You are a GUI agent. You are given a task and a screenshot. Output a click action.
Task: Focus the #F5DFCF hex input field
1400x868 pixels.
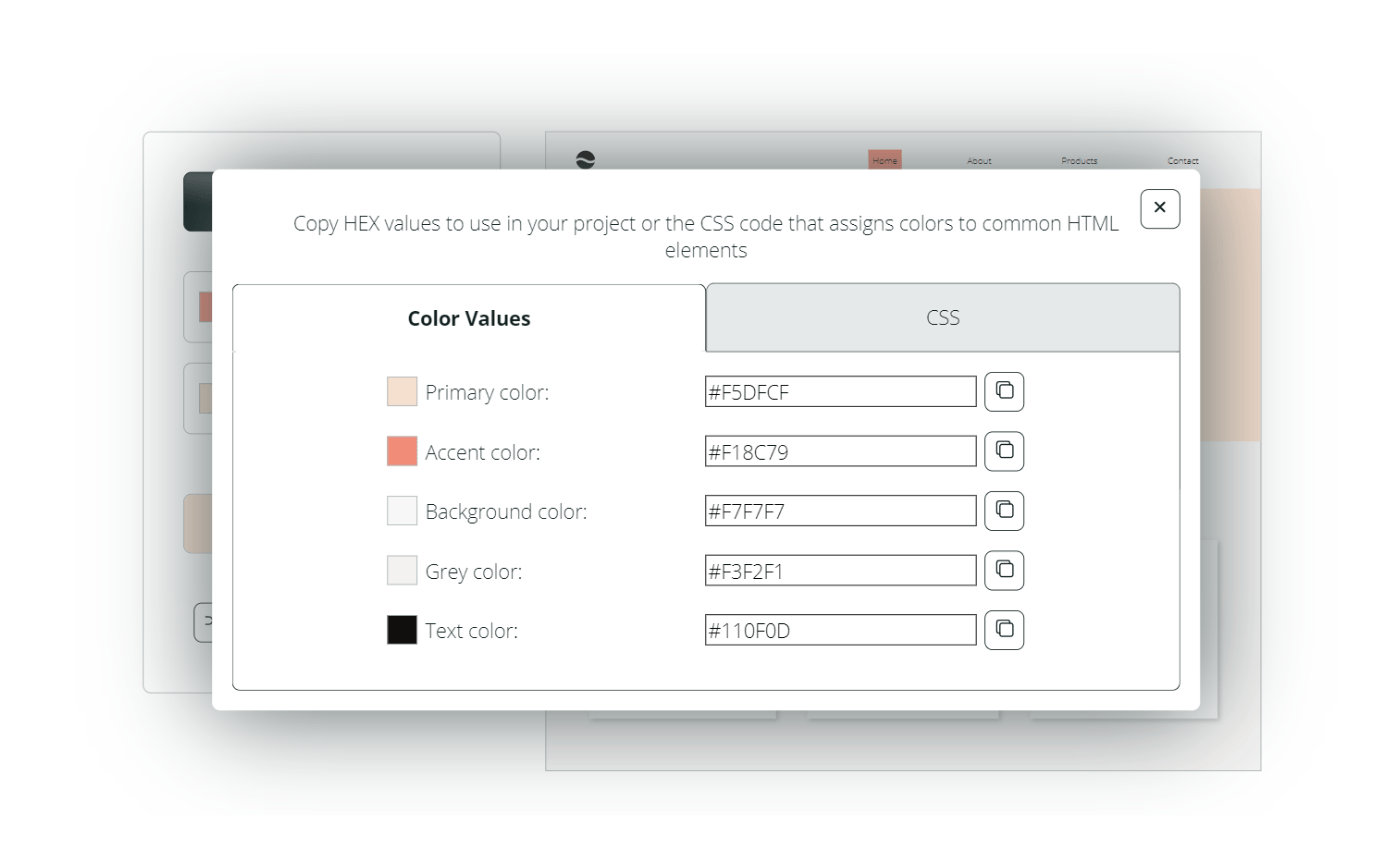pyautogui.click(x=841, y=392)
